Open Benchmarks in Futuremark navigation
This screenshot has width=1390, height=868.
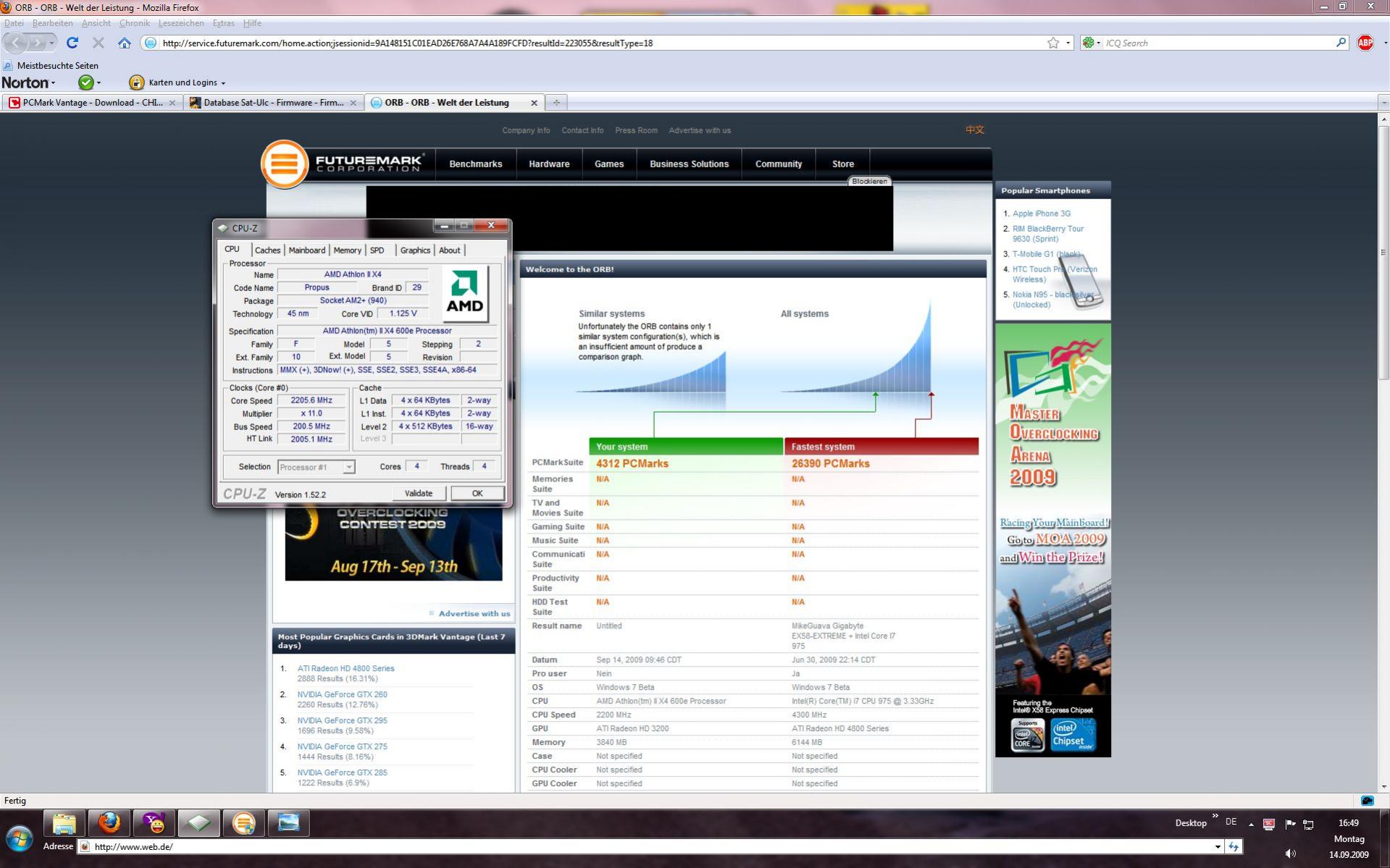(475, 164)
